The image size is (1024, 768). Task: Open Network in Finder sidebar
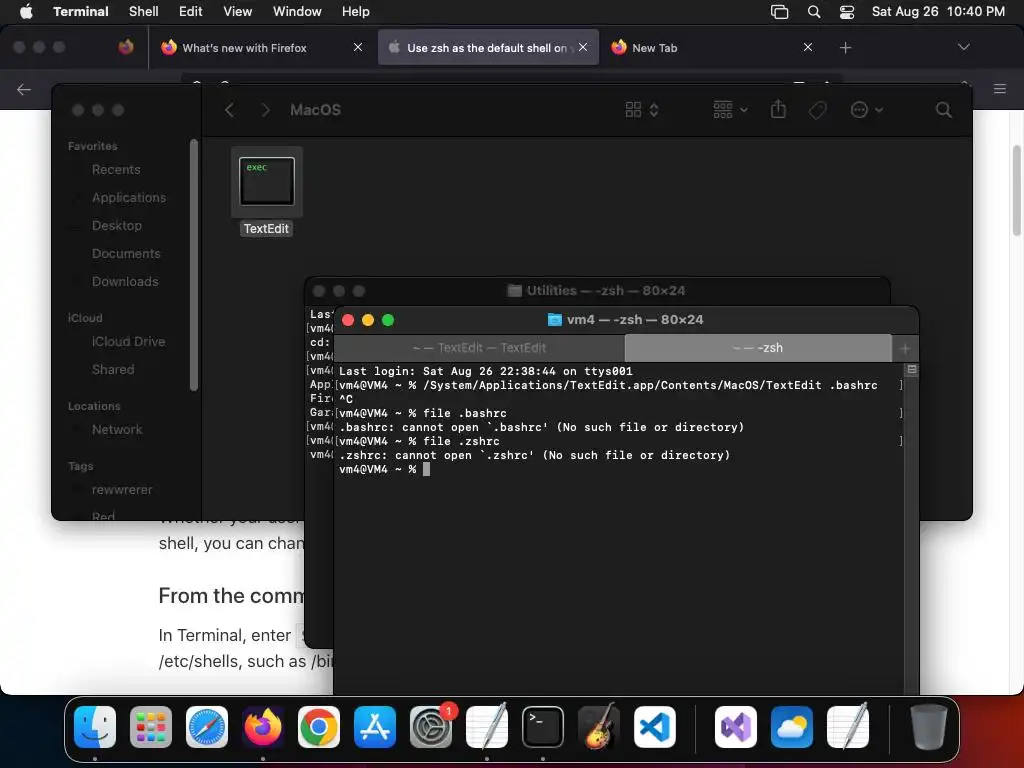pyautogui.click(x=117, y=430)
